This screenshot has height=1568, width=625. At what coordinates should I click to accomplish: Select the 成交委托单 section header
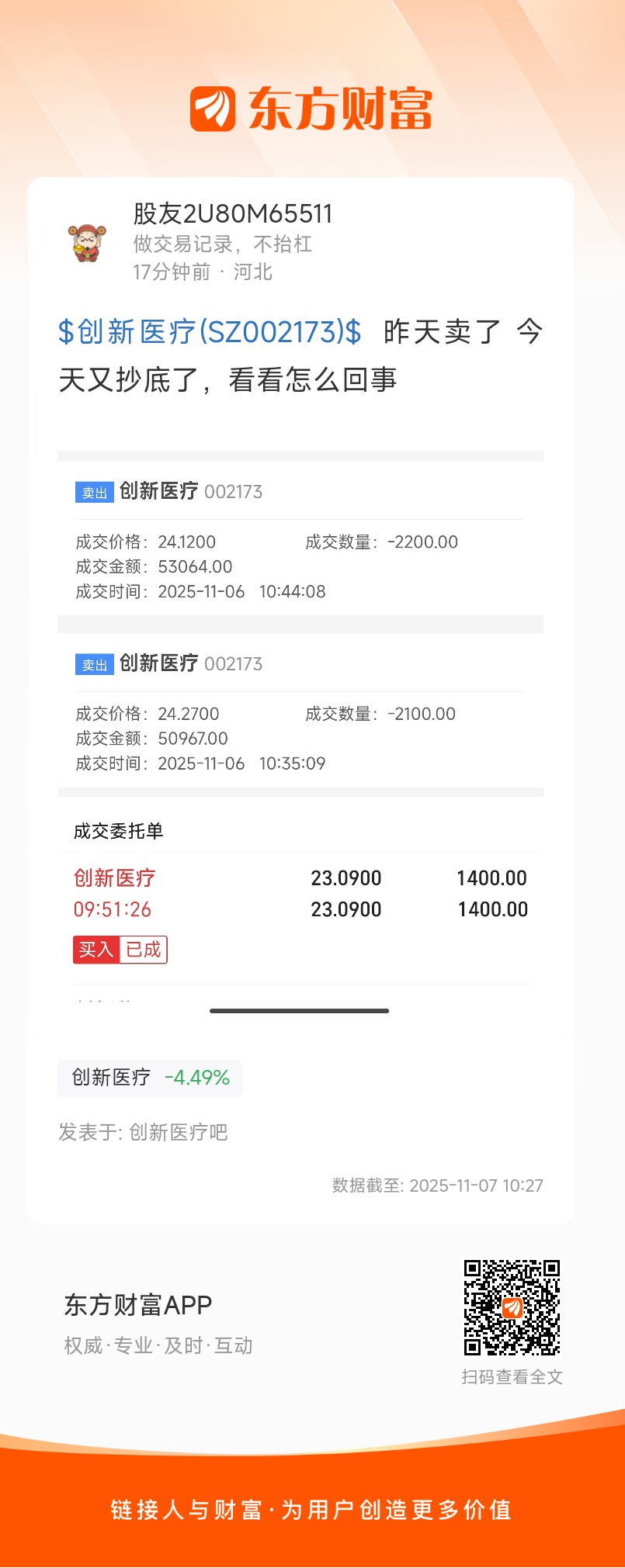pos(118,832)
